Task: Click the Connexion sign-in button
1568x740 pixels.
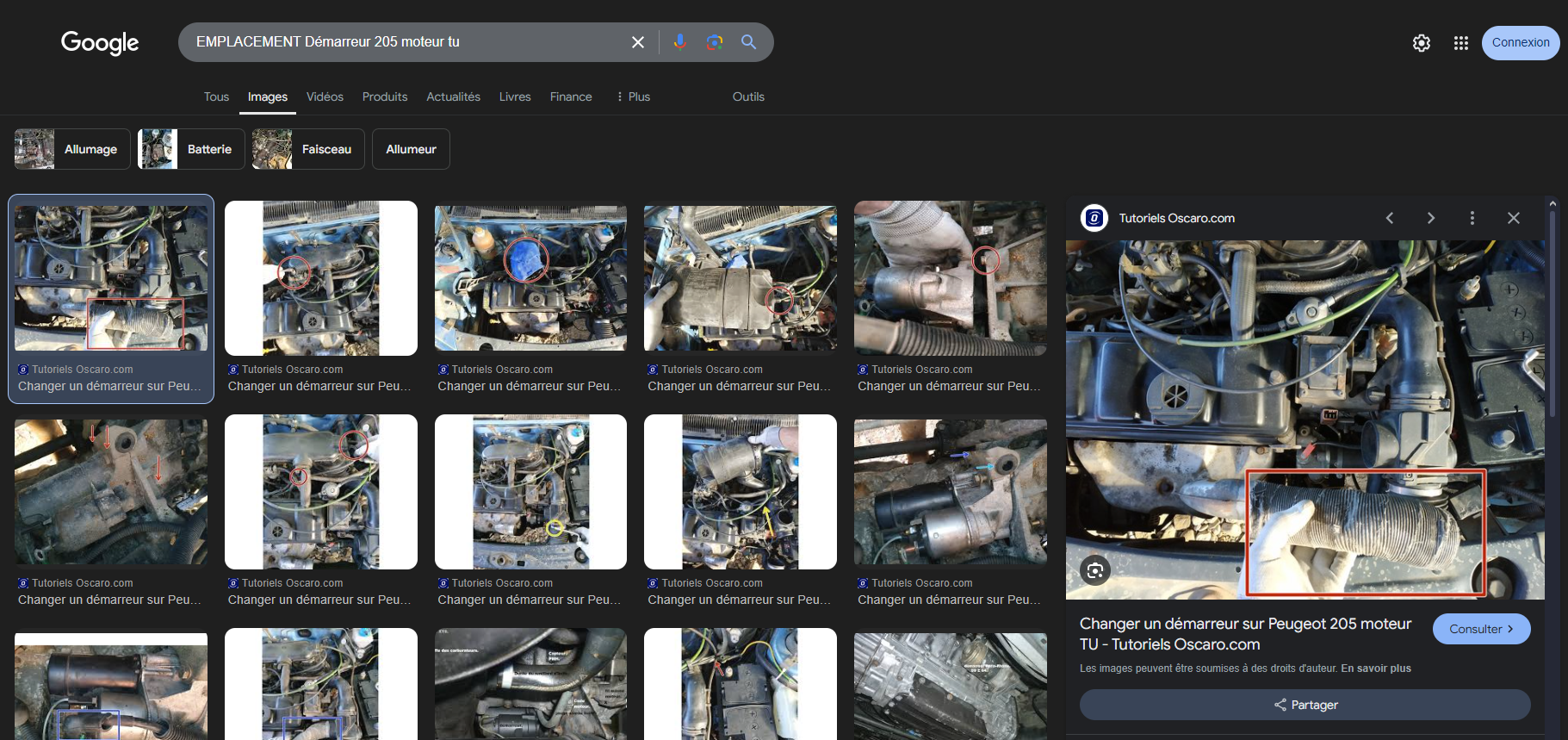Action: [1521, 42]
